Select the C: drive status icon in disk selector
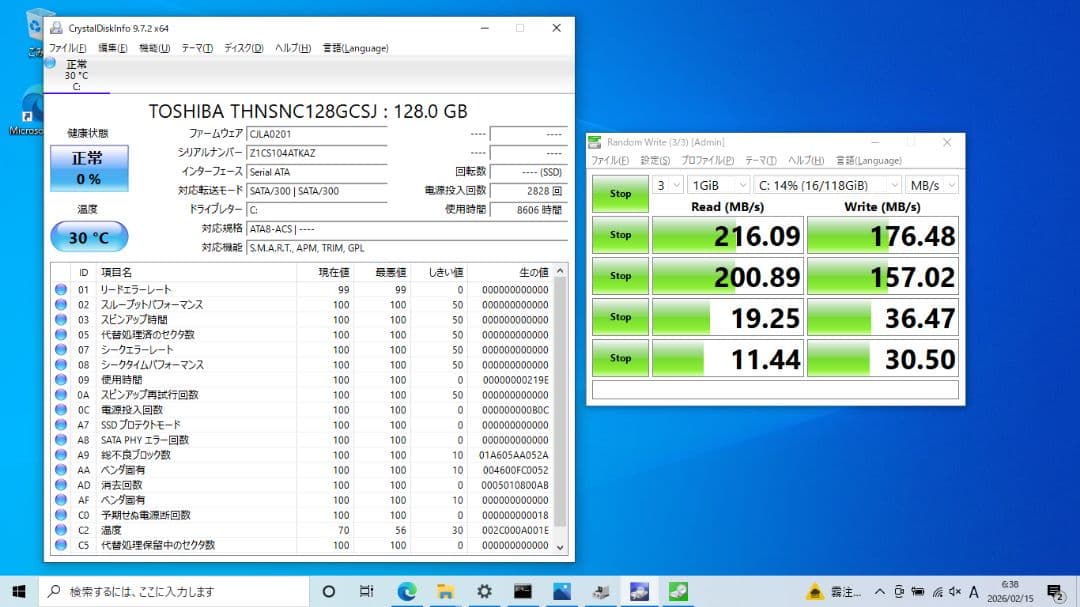The image size is (1080, 607). point(50,63)
